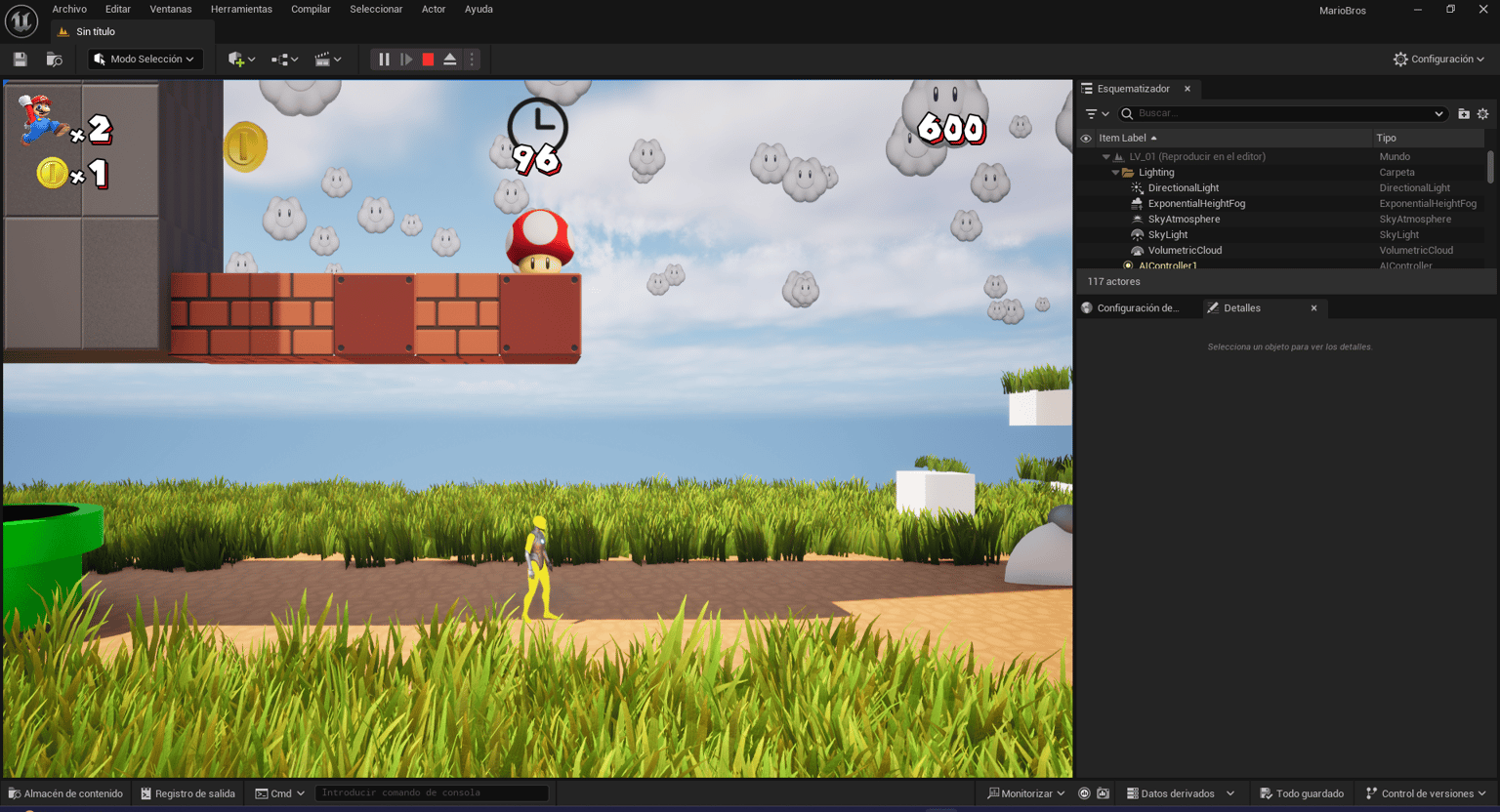
Task: Open the Ayuda menu
Action: click(479, 9)
